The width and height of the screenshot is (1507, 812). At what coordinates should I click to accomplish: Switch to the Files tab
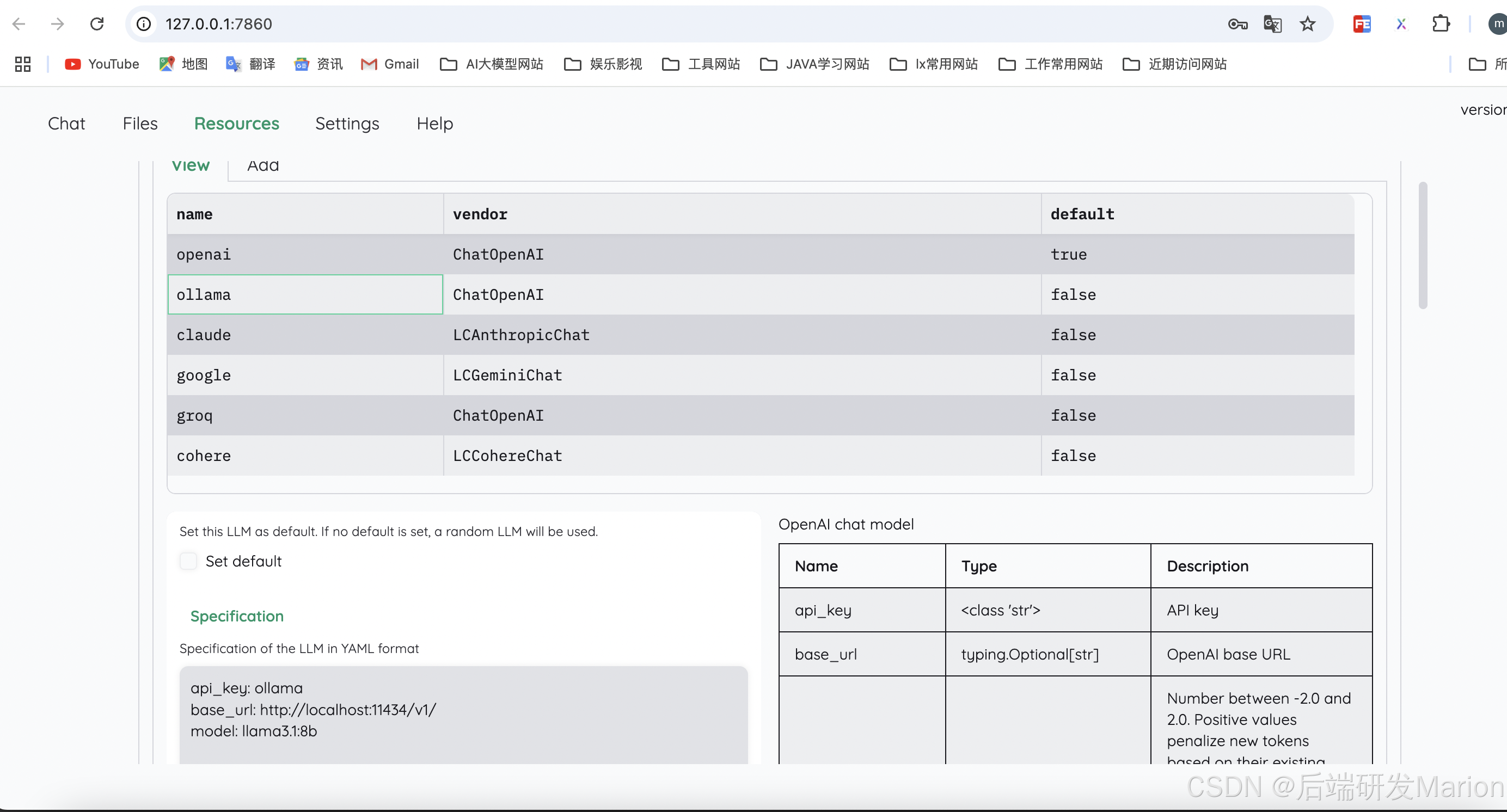tap(140, 124)
